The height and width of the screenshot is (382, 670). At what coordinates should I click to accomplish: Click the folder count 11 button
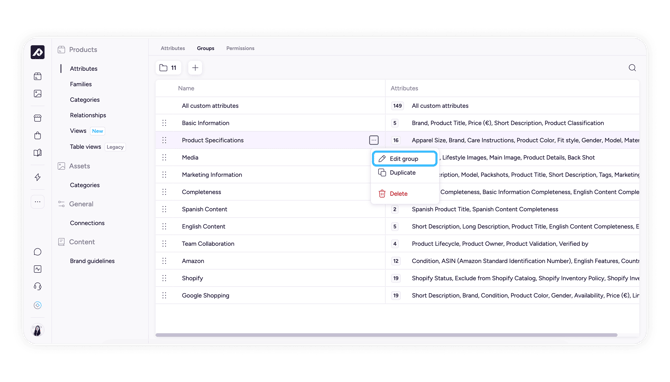tap(168, 68)
